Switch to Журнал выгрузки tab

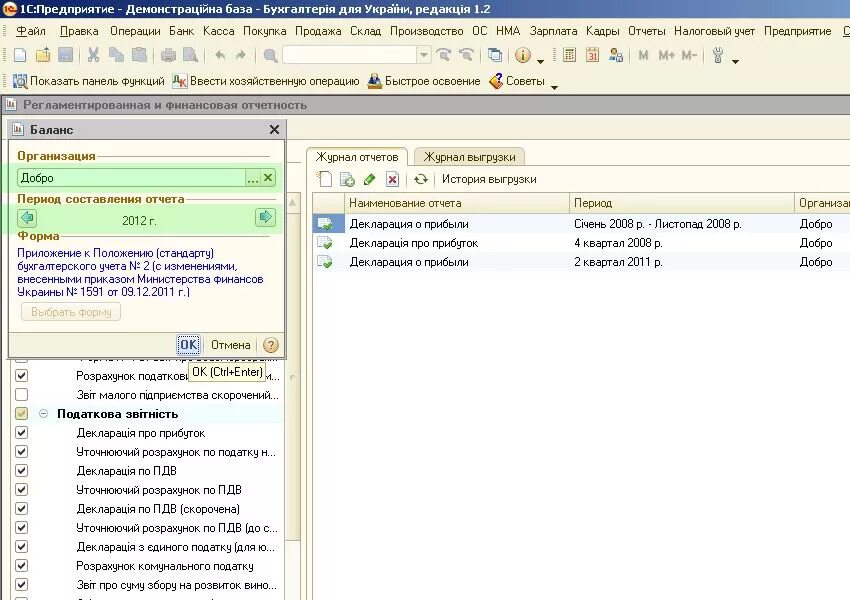pyautogui.click(x=469, y=157)
